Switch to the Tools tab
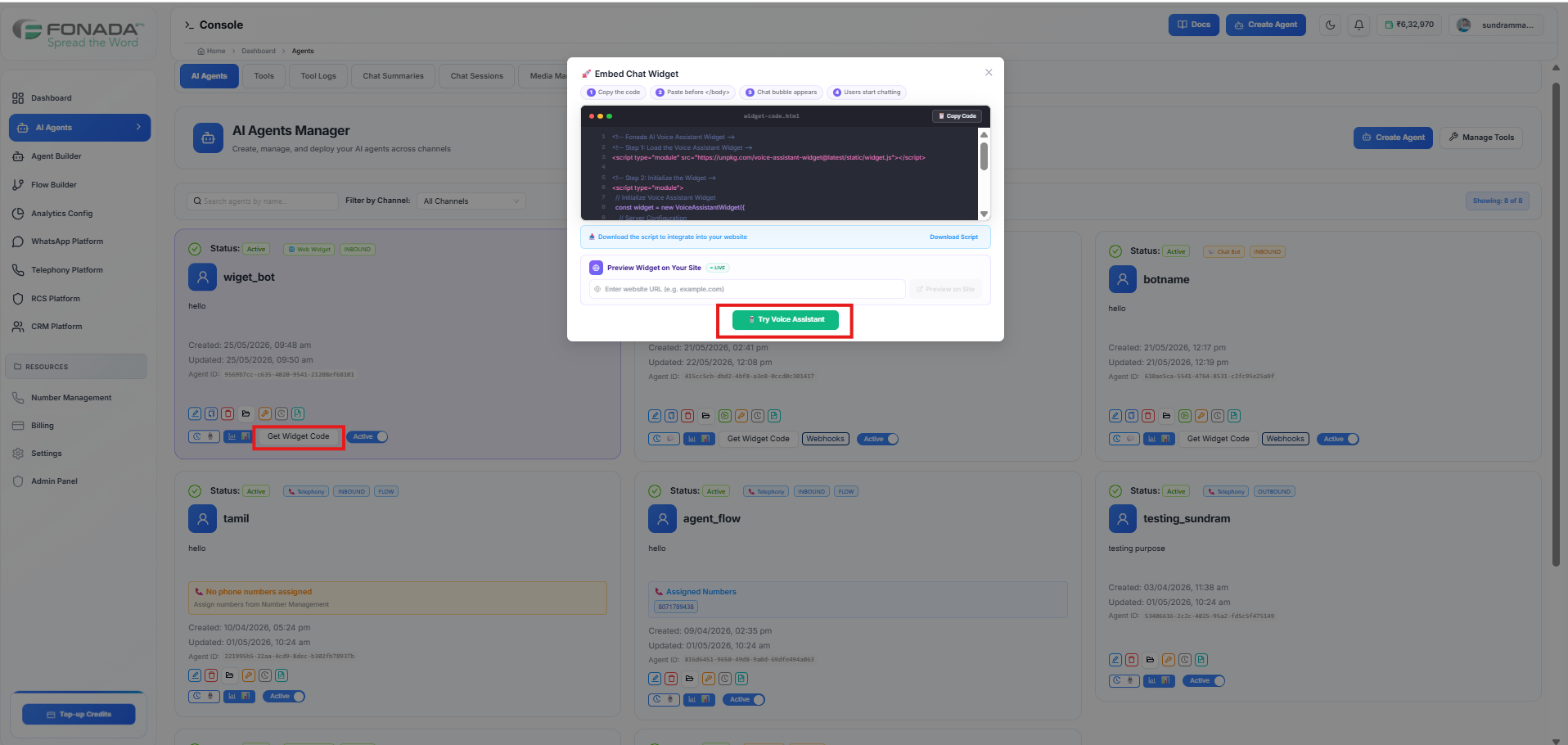 tap(264, 76)
